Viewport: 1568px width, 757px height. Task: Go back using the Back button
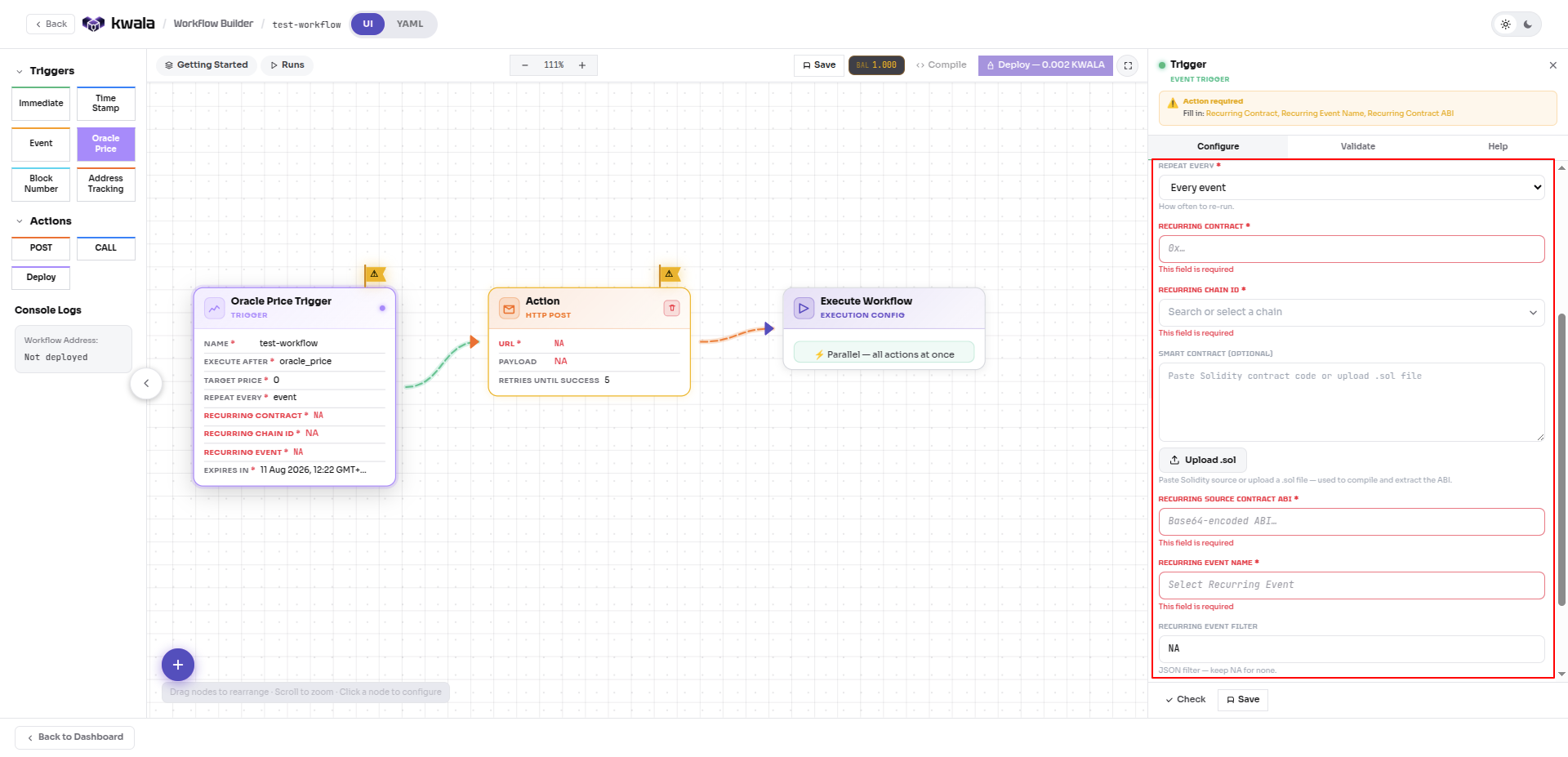click(51, 24)
